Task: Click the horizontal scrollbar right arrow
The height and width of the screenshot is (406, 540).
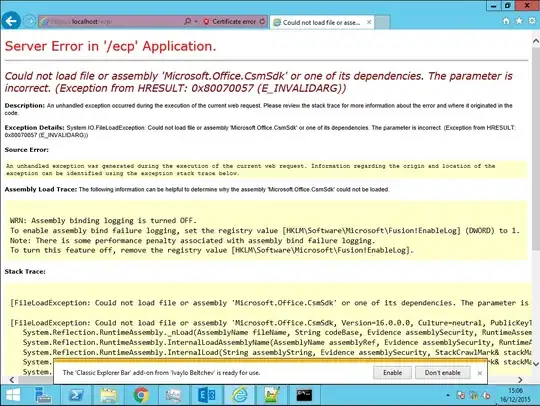Action: [x=520, y=379]
